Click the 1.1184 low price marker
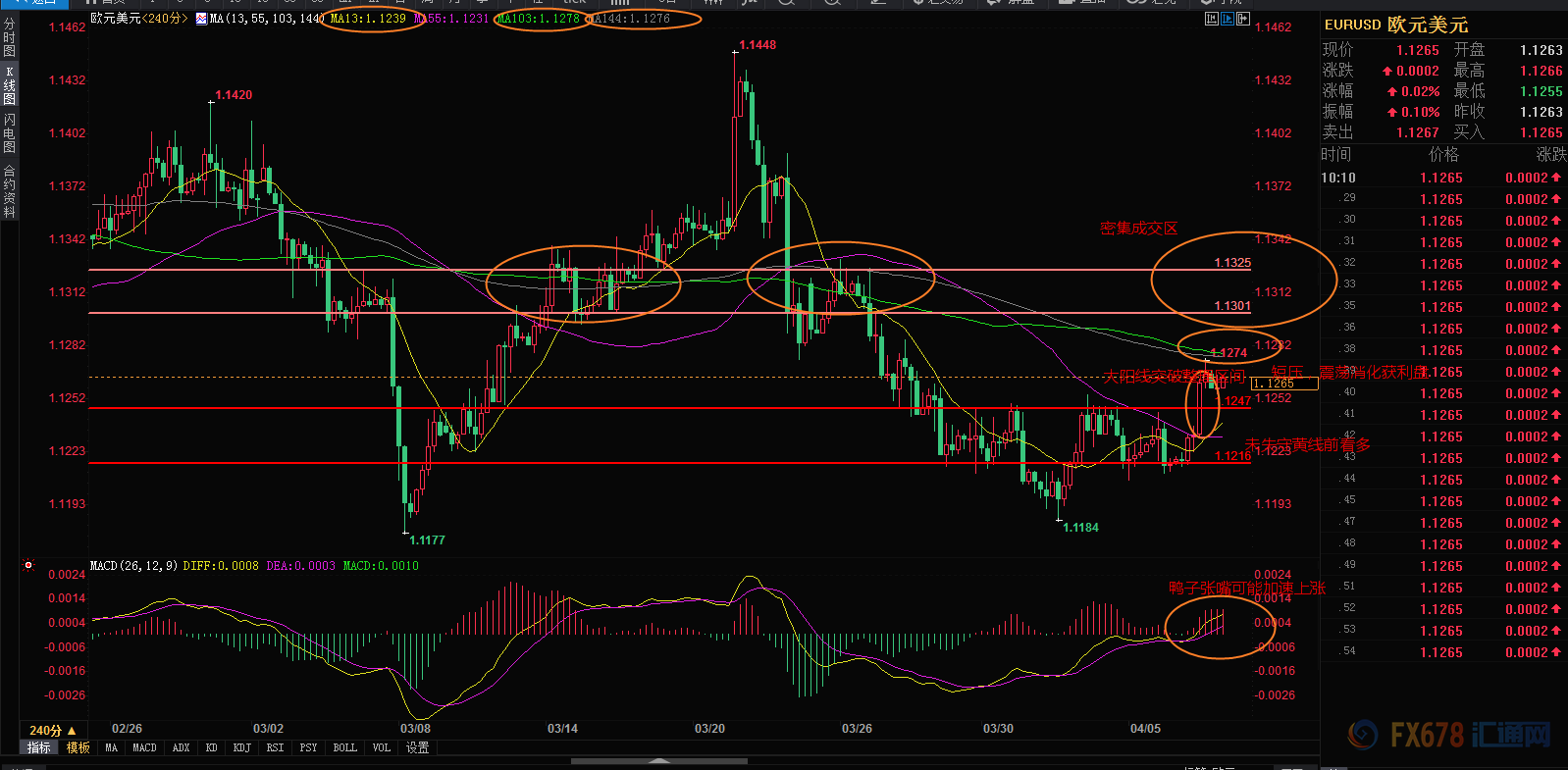 tap(1080, 528)
